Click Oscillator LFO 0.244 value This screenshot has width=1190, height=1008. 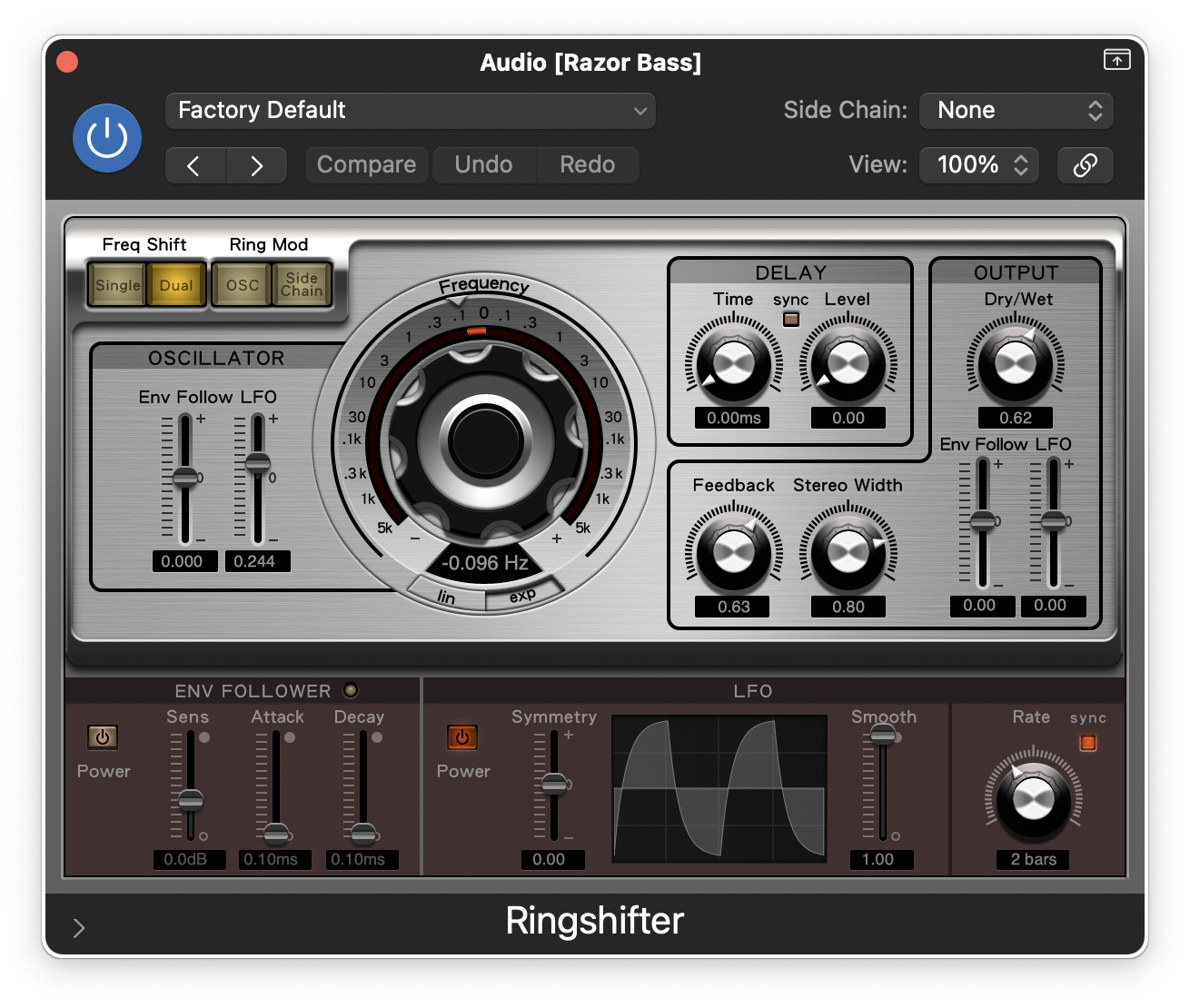click(x=257, y=561)
